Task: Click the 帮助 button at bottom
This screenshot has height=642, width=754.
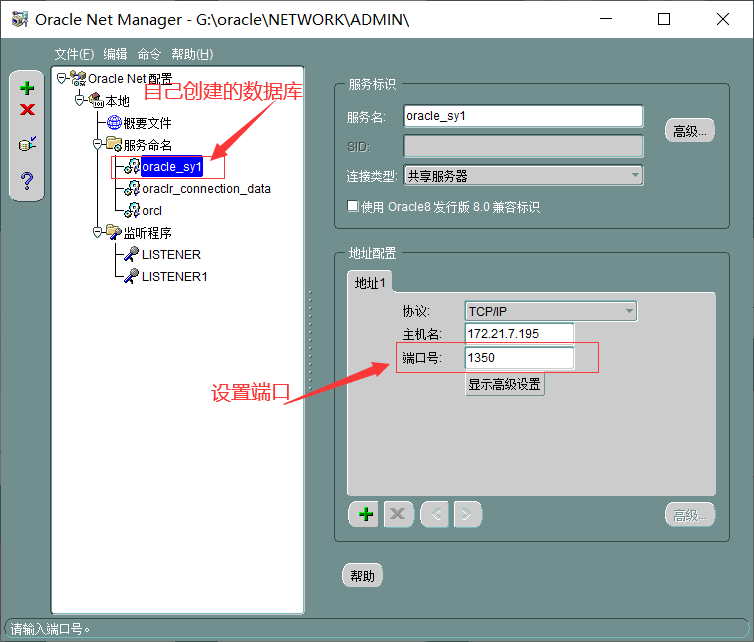Action: pyautogui.click(x=362, y=576)
